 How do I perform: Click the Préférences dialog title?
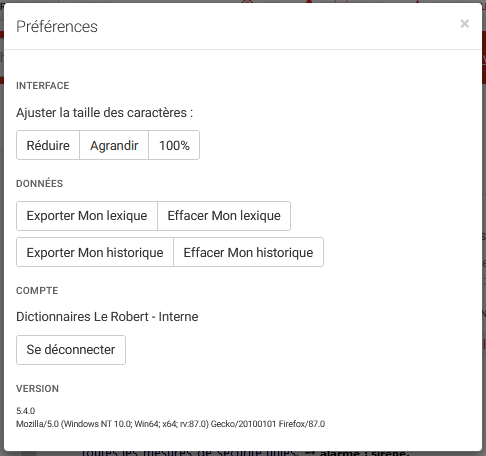click(57, 27)
